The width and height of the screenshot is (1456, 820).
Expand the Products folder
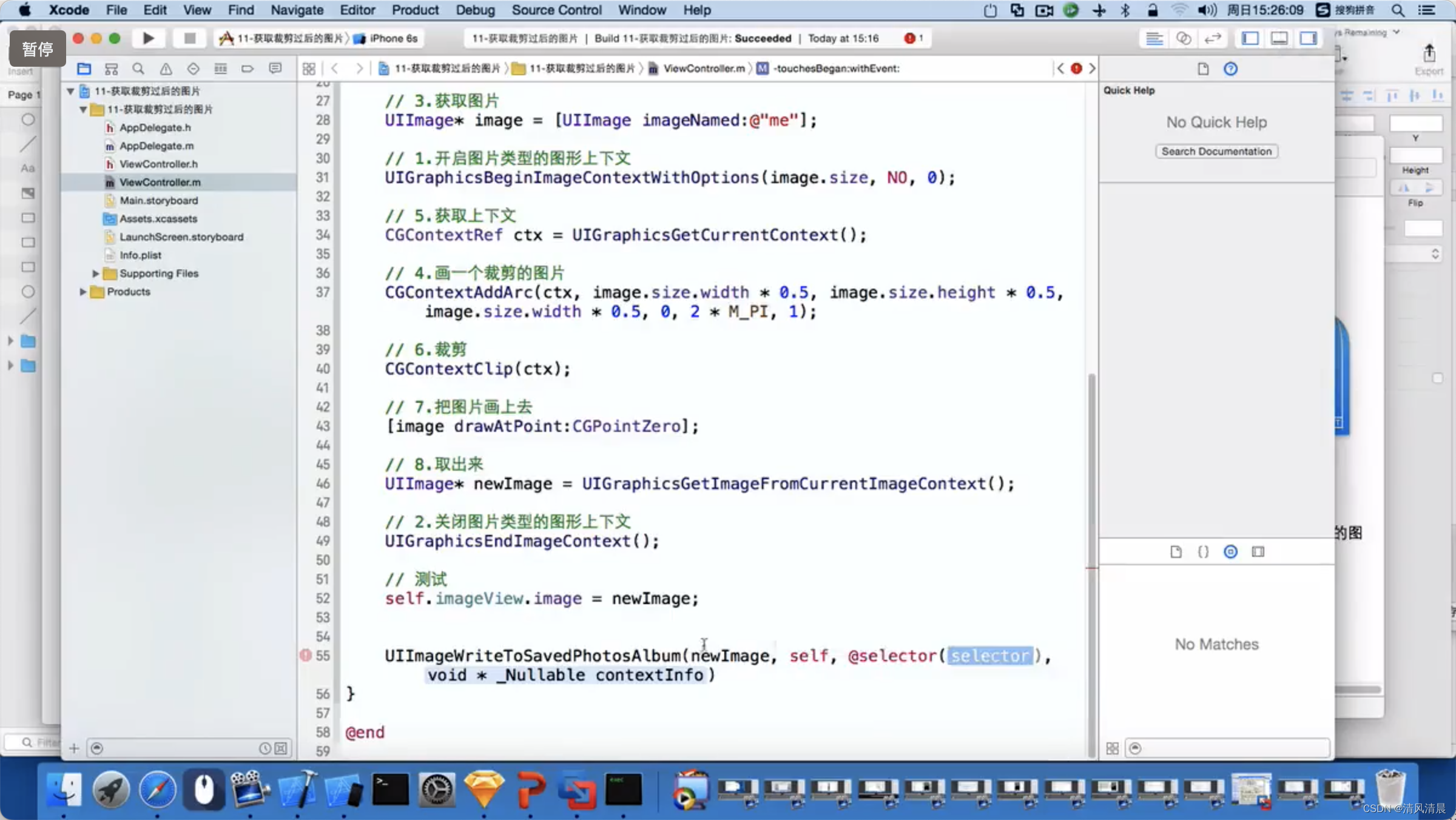(x=83, y=292)
